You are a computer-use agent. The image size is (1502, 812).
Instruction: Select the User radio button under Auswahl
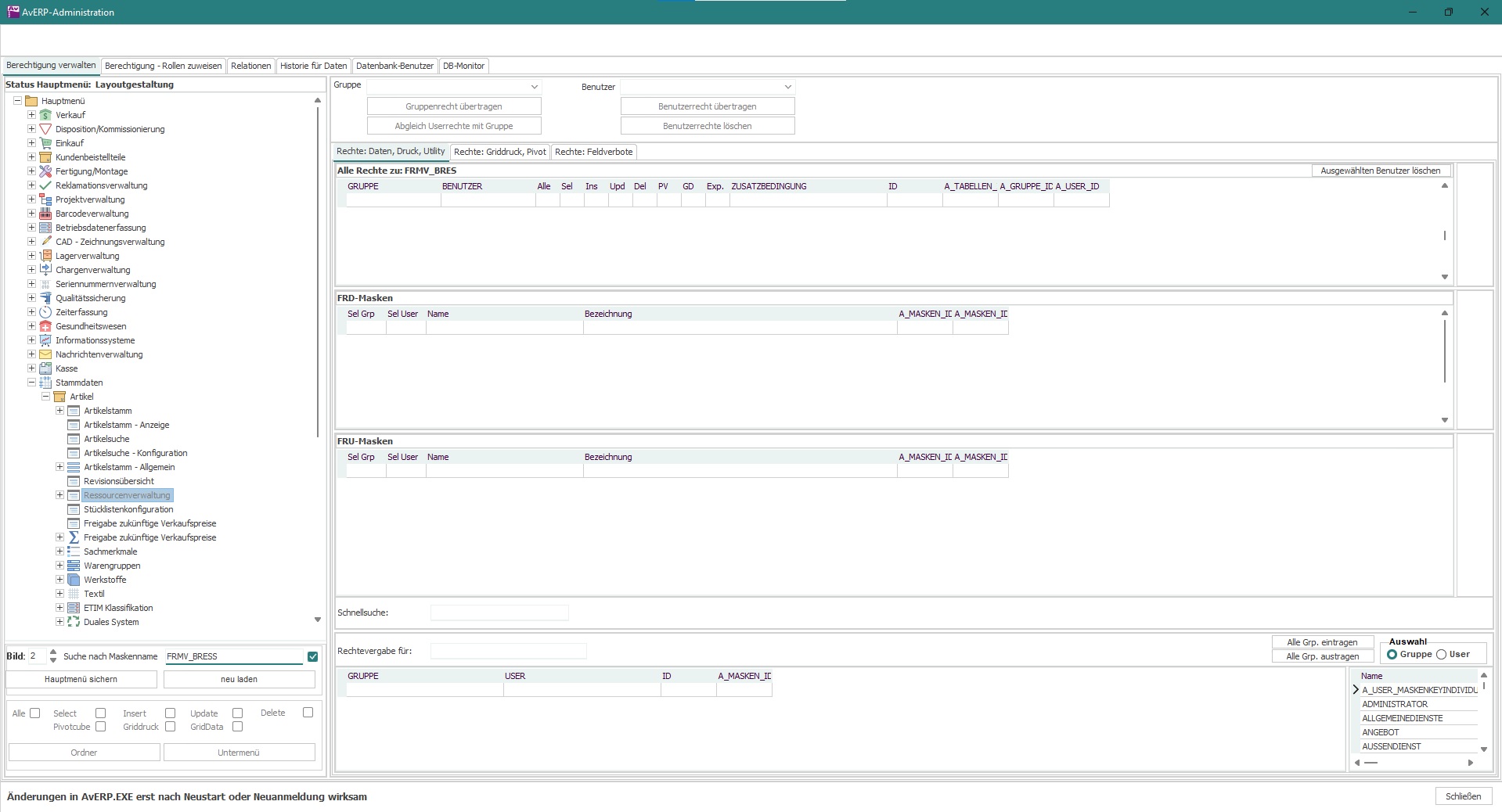1441,654
